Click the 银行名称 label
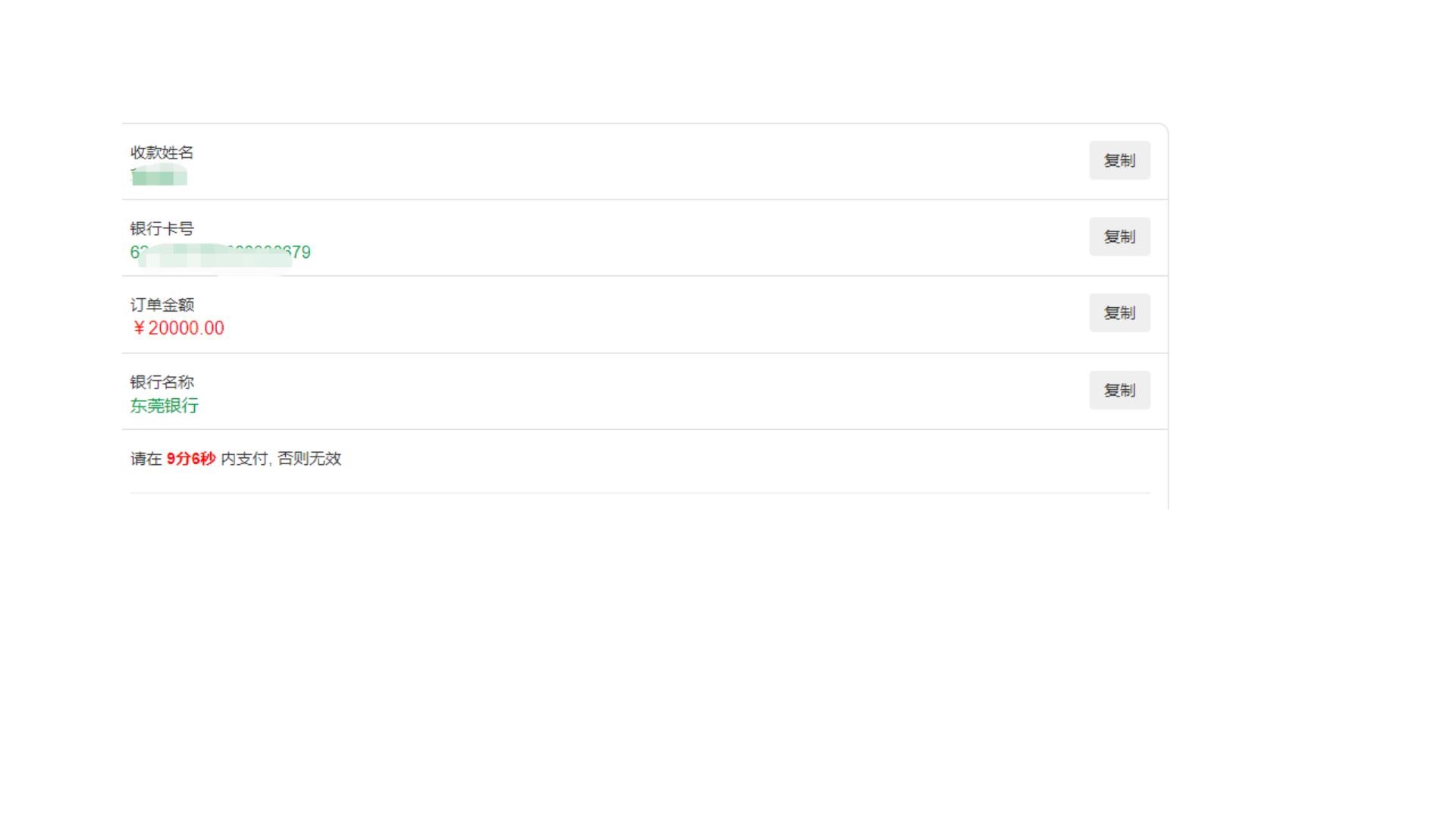The image size is (1456, 819). pos(162,382)
